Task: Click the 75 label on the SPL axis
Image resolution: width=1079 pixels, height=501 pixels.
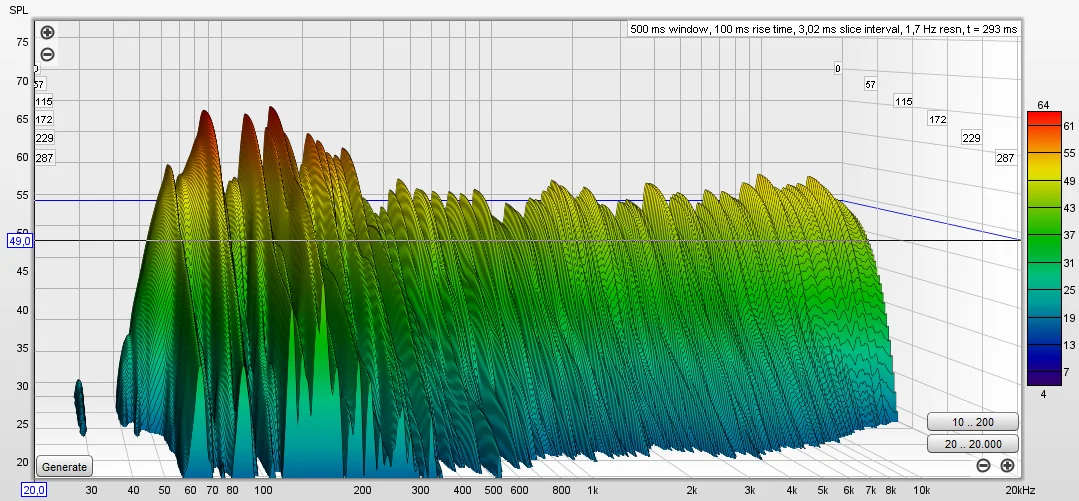Action: (22, 42)
